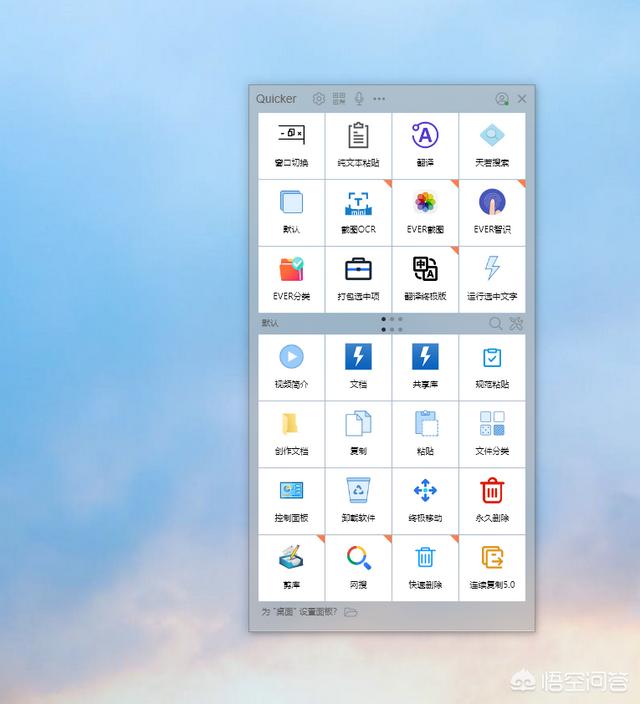Launch the EVER截图 screenshot action

[x=425, y=213]
